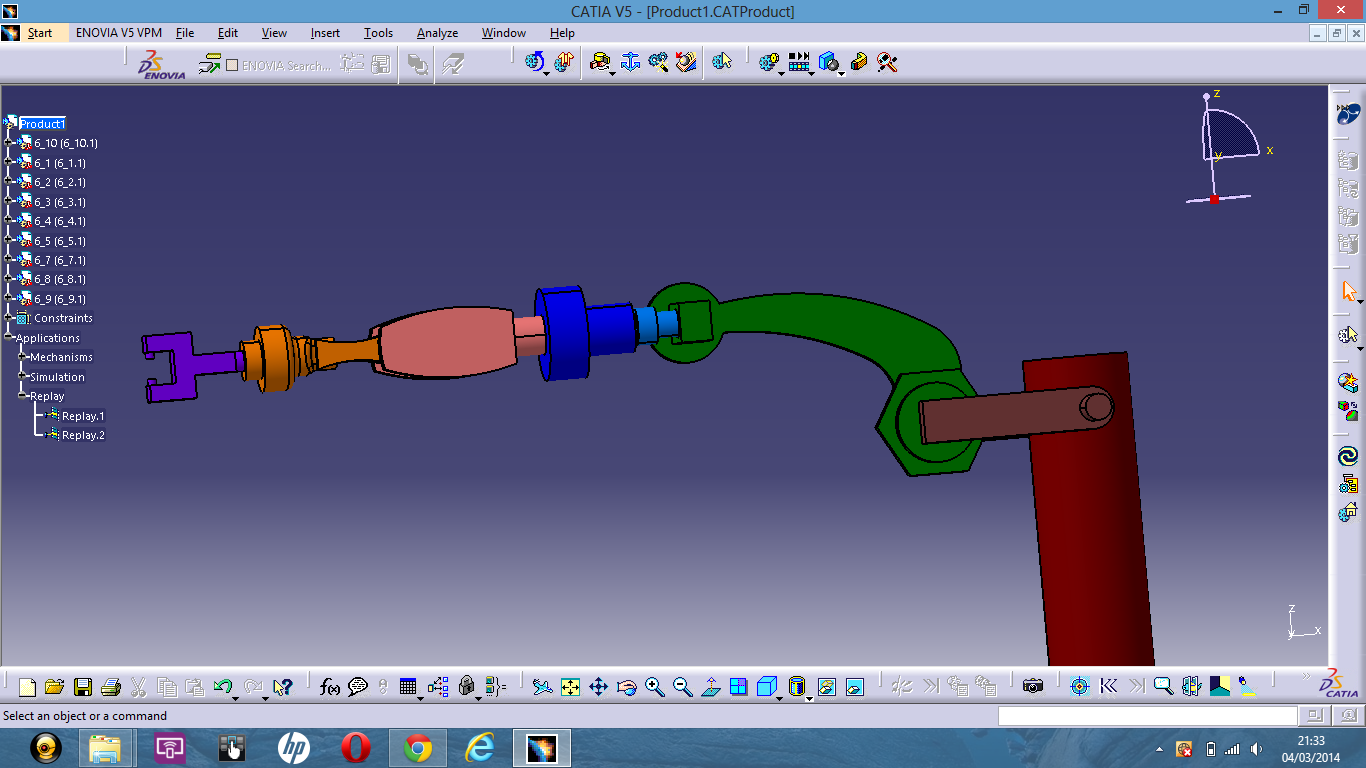
Task: Click the Save icon in bottom toolbar
Action: coord(83,687)
